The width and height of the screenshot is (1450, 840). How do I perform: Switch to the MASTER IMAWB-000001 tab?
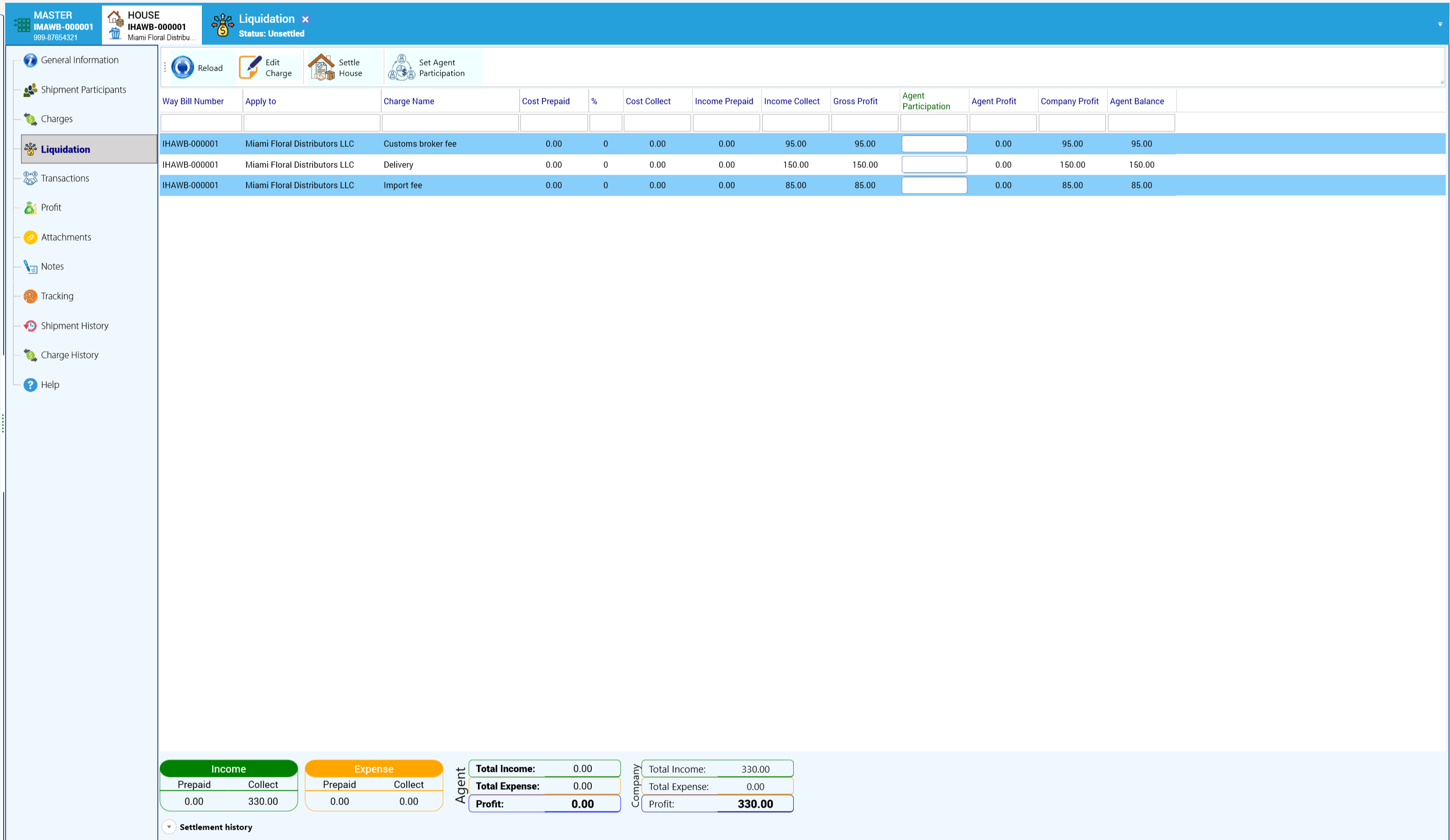pos(53,25)
